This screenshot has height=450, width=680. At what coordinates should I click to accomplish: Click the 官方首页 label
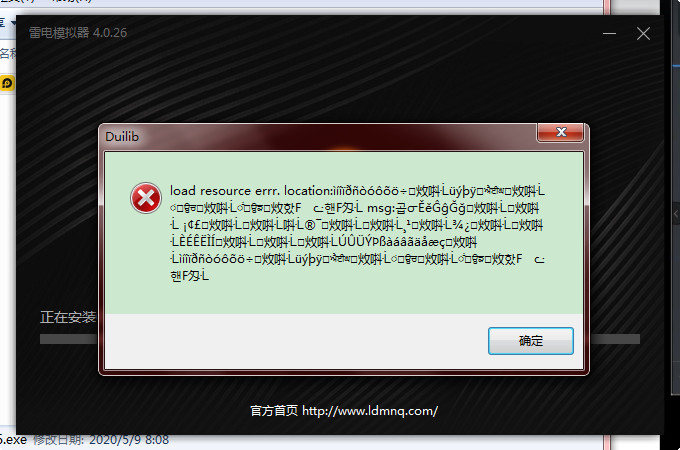[x=274, y=411]
